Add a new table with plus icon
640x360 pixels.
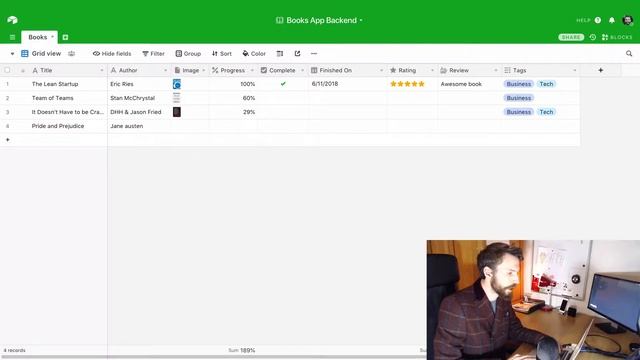tap(65, 37)
